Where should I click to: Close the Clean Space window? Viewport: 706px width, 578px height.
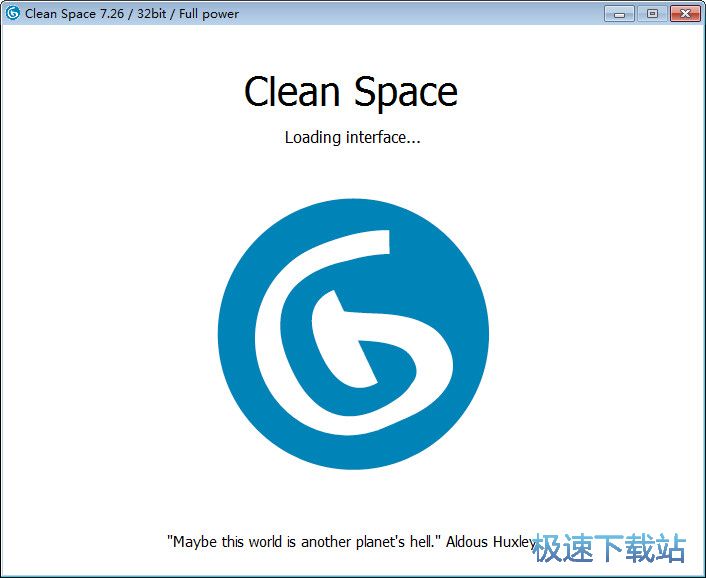pyautogui.click(x=684, y=14)
